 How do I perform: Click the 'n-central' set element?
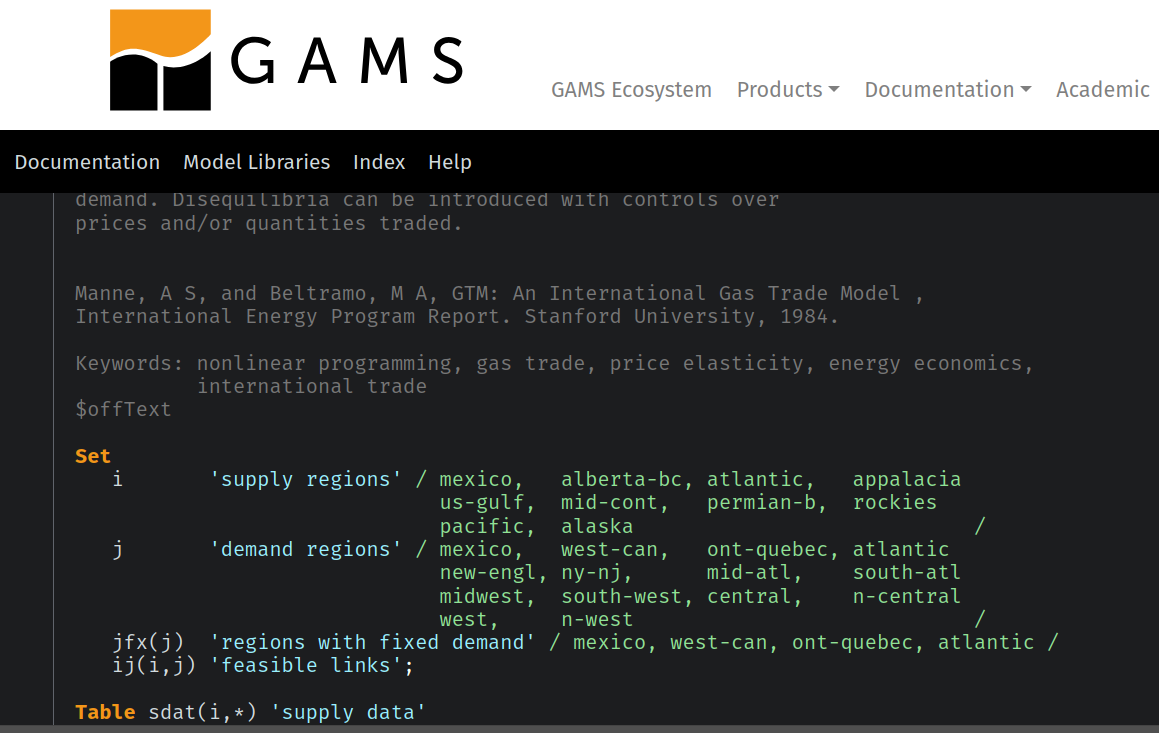pyautogui.click(x=907, y=596)
